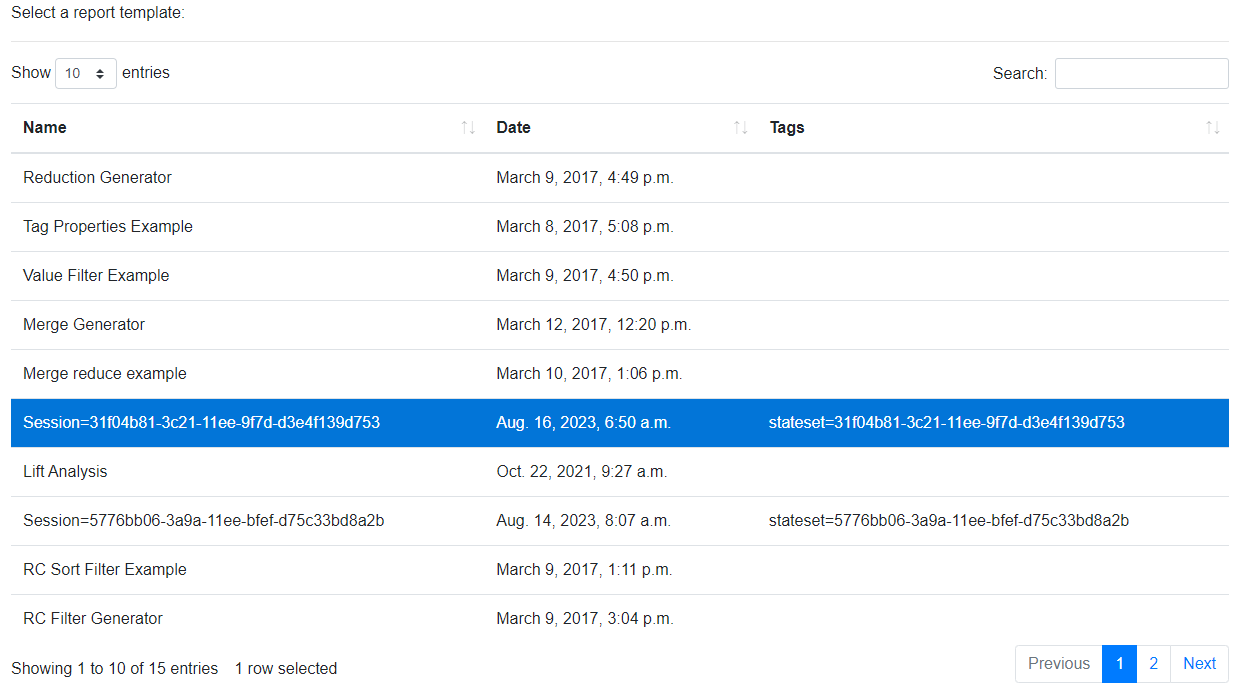Viewport: 1246px width, 696px height.
Task: Click date March 10, 2017, 1:06 p.m.
Action: [589, 374]
